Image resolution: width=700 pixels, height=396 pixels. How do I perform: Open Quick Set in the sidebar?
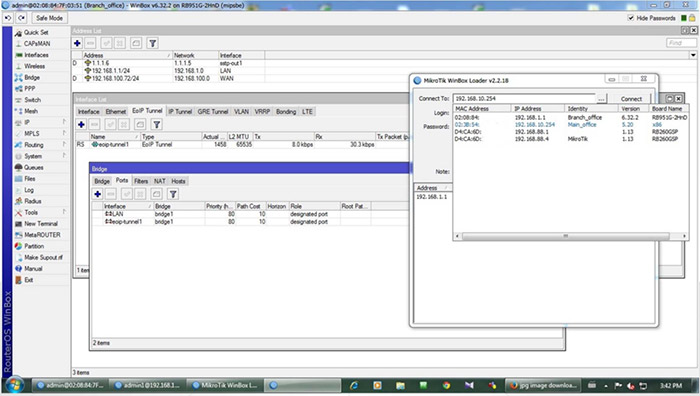(x=36, y=32)
